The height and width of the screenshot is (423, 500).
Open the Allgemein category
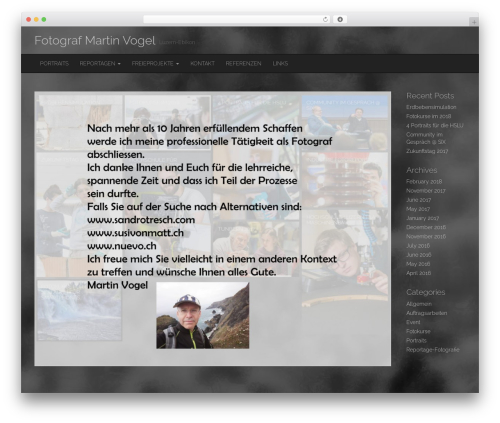point(419,304)
